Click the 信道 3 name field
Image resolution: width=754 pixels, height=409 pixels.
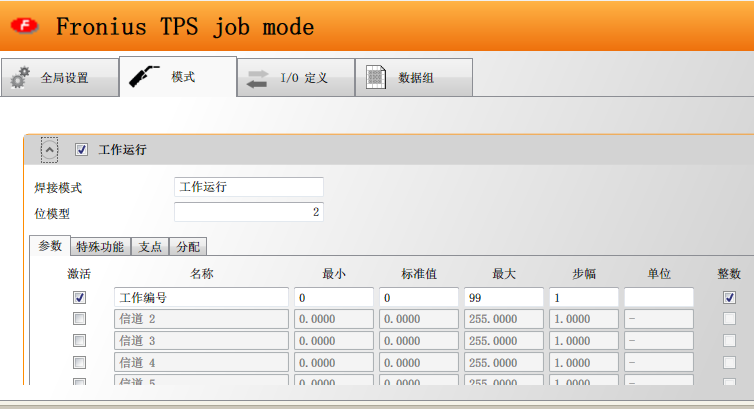(x=201, y=341)
